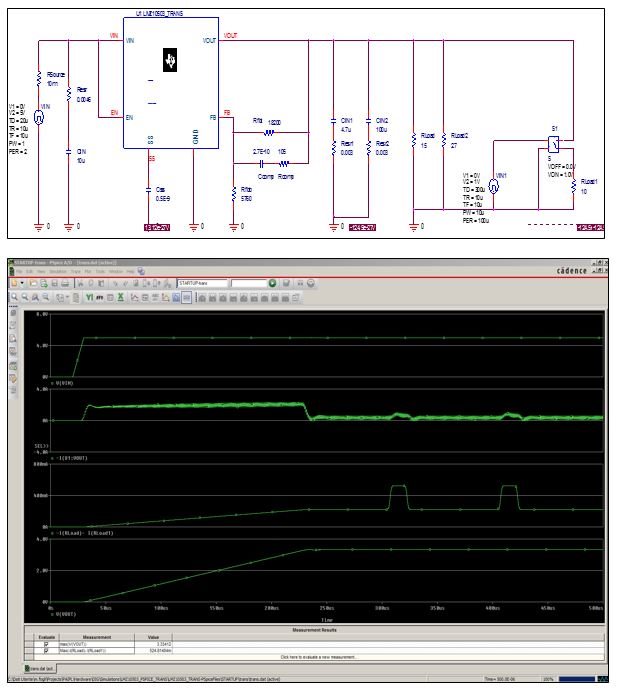Click the Zoom Area magnifier icon
The height and width of the screenshot is (692, 617).
pos(35,297)
